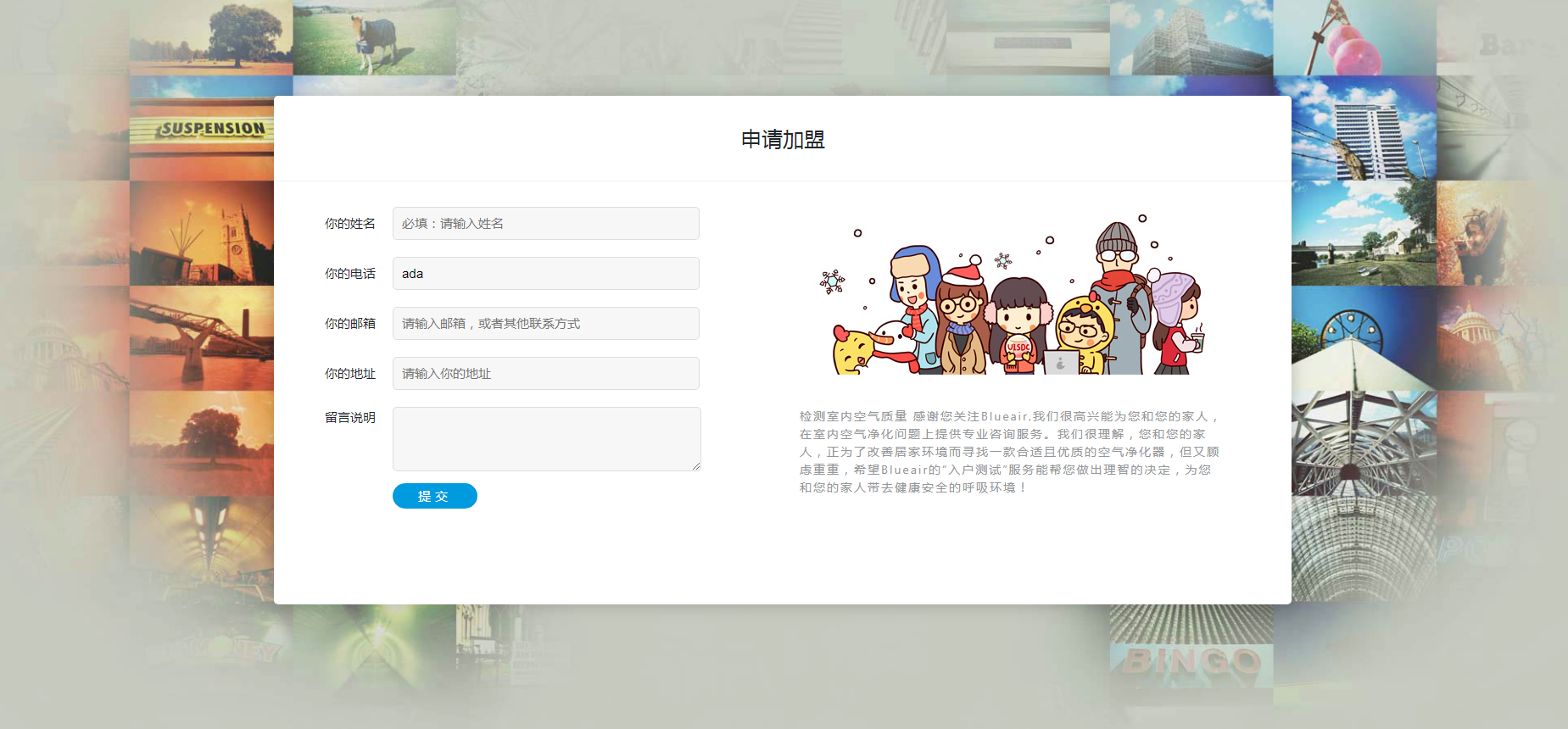Click the 留言说明 label
The image size is (1568, 729).
(349, 418)
